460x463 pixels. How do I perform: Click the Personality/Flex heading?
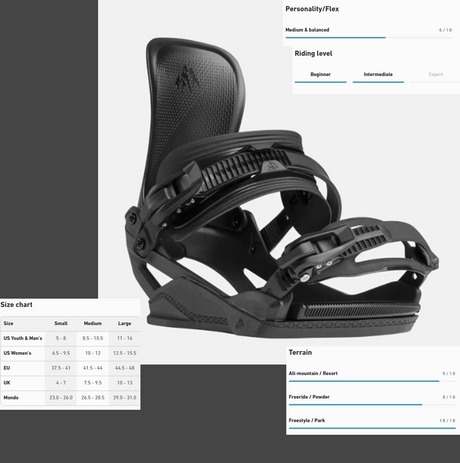click(x=312, y=9)
